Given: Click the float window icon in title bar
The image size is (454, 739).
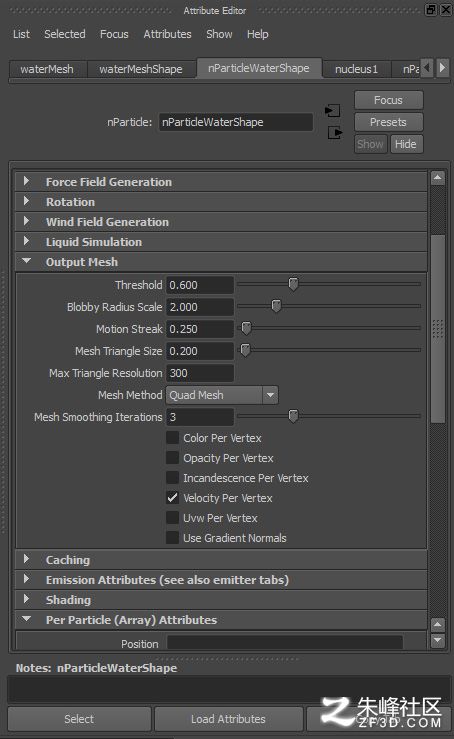Looking at the screenshot, I should [431, 10].
